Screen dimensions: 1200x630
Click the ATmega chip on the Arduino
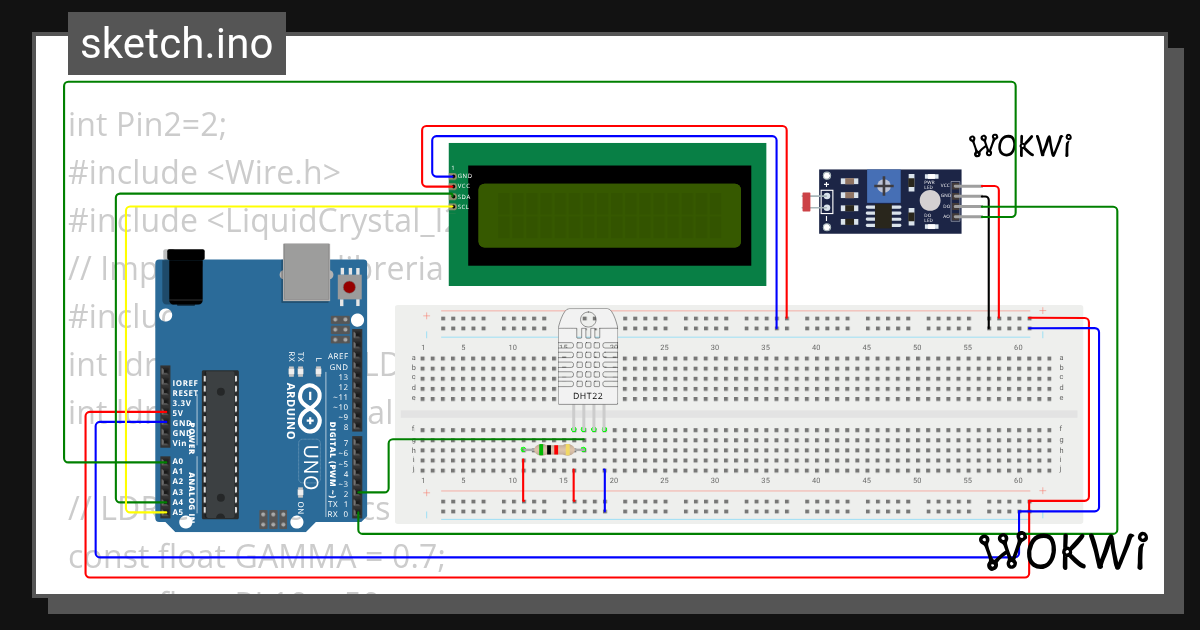[x=220, y=440]
